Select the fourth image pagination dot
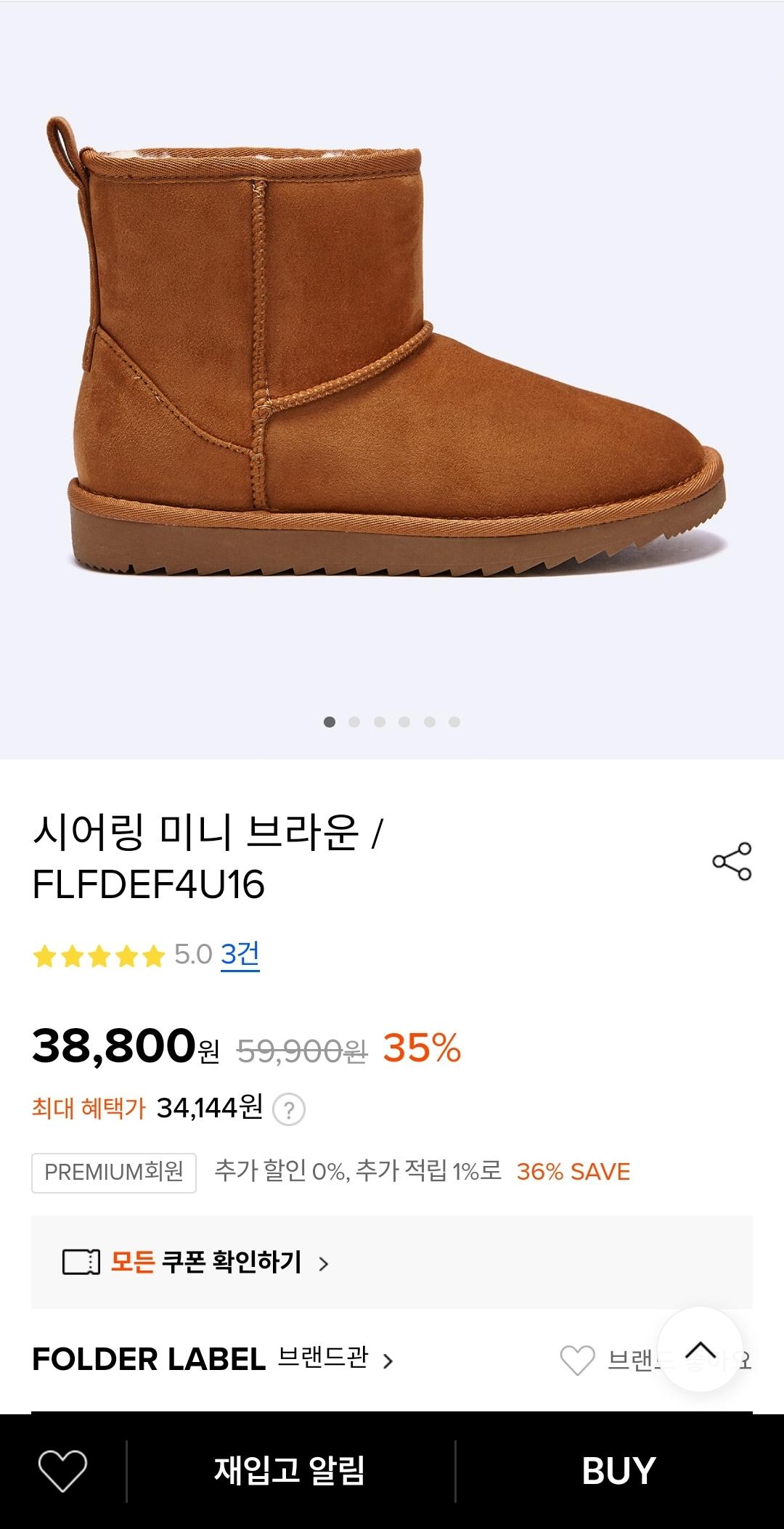Screen dimensions: 784x1529 (404, 722)
